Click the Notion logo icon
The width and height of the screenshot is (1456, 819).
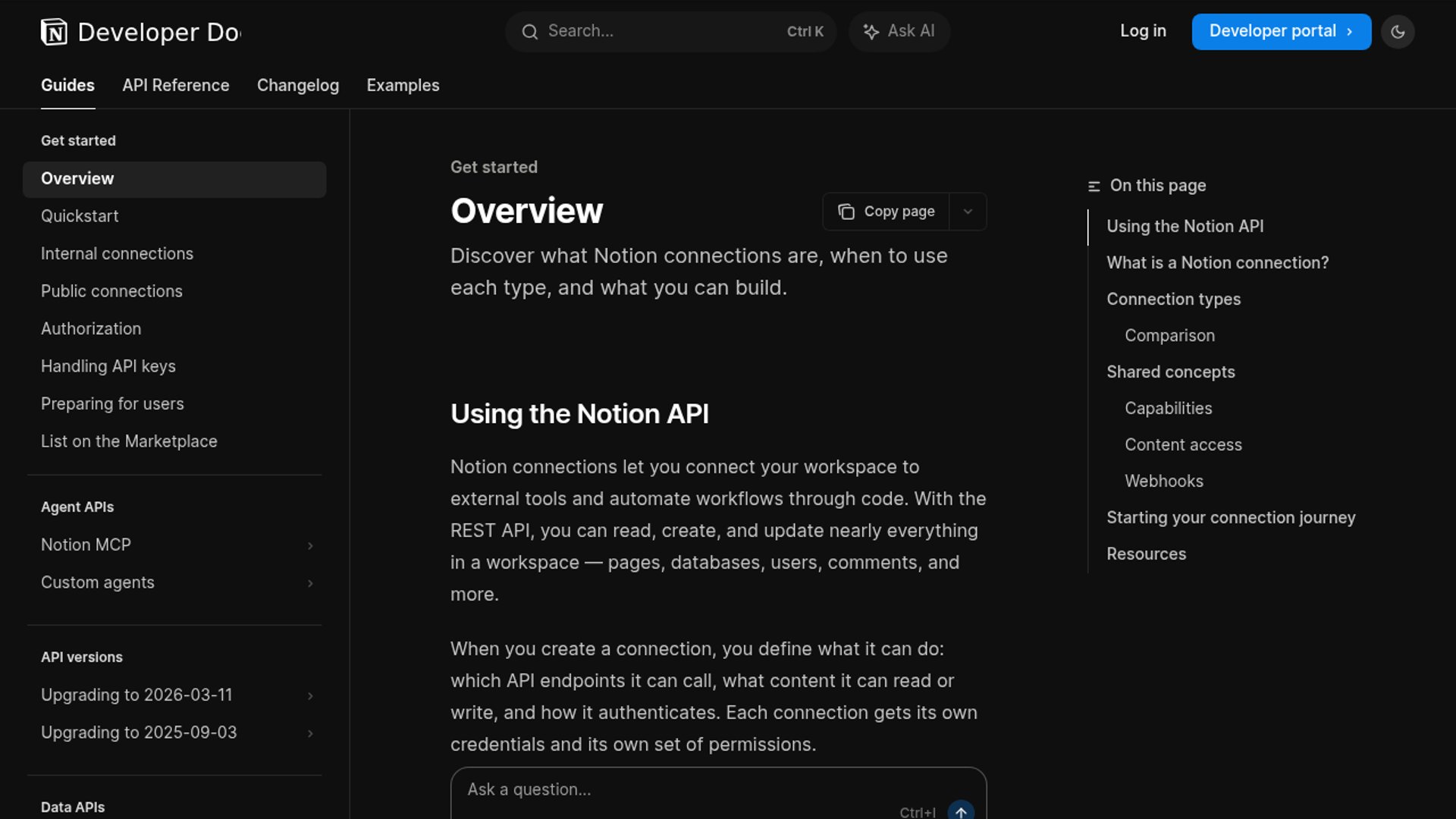click(x=54, y=32)
